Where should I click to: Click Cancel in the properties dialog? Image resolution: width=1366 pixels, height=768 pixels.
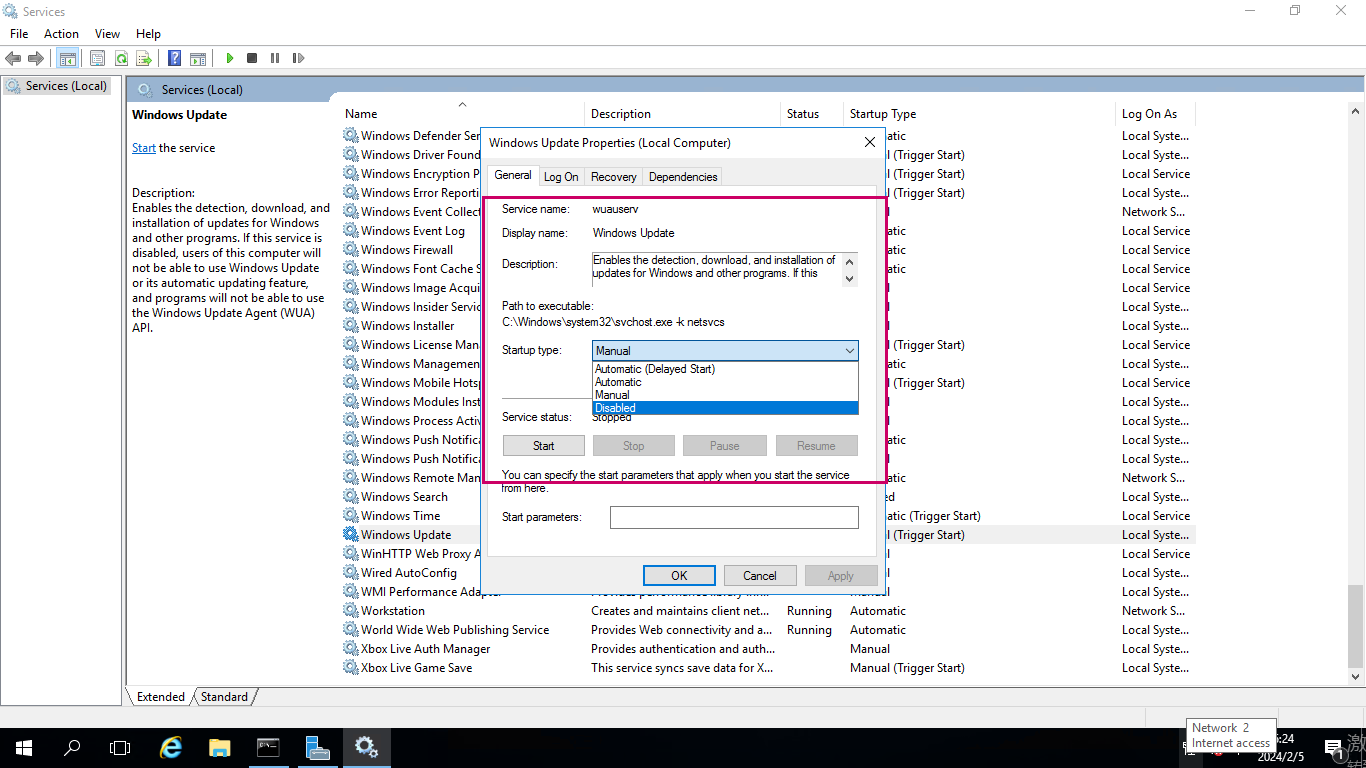(760, 575)
